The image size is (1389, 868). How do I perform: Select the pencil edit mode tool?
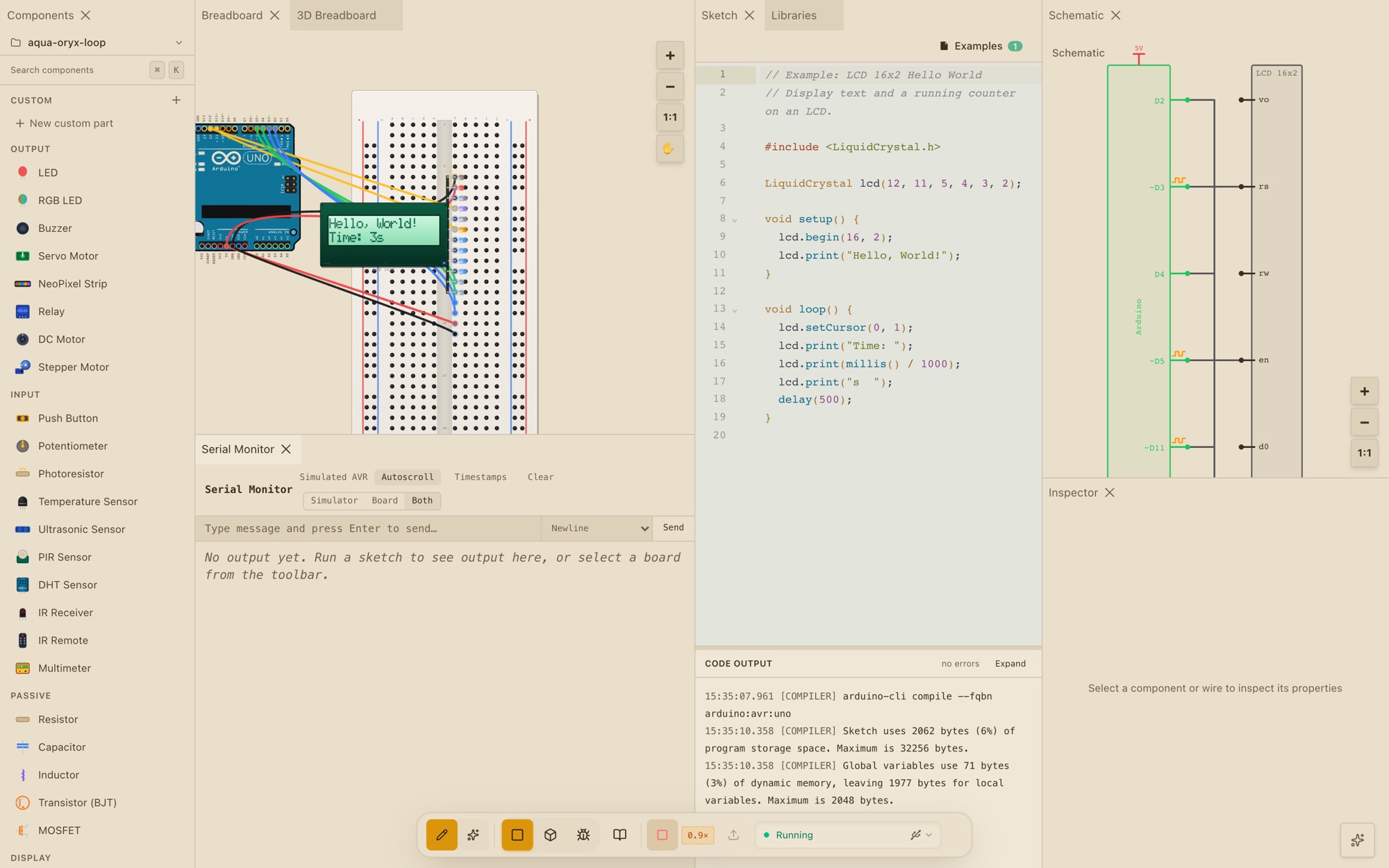click(x=442, y=835)
